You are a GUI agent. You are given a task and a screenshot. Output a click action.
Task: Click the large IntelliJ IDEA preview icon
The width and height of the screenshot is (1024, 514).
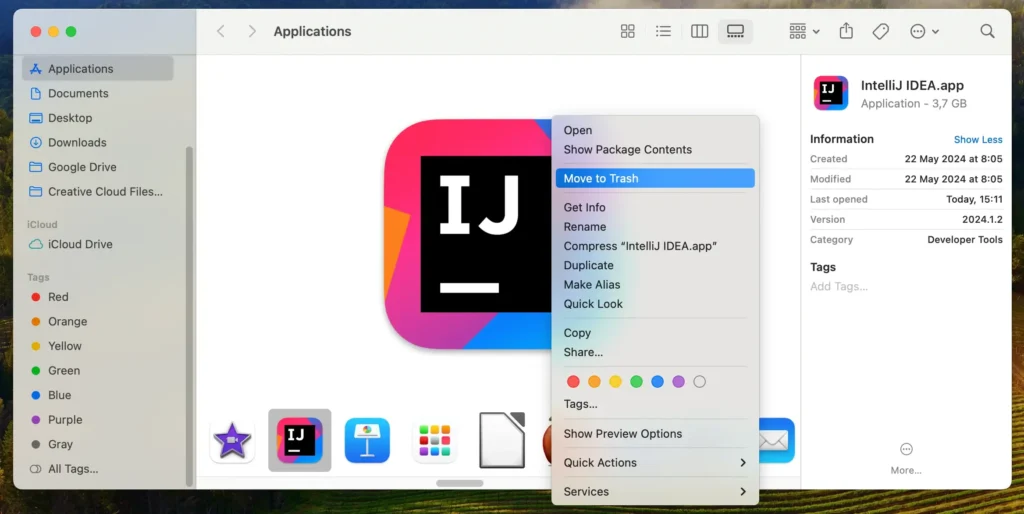click(468, 234)
